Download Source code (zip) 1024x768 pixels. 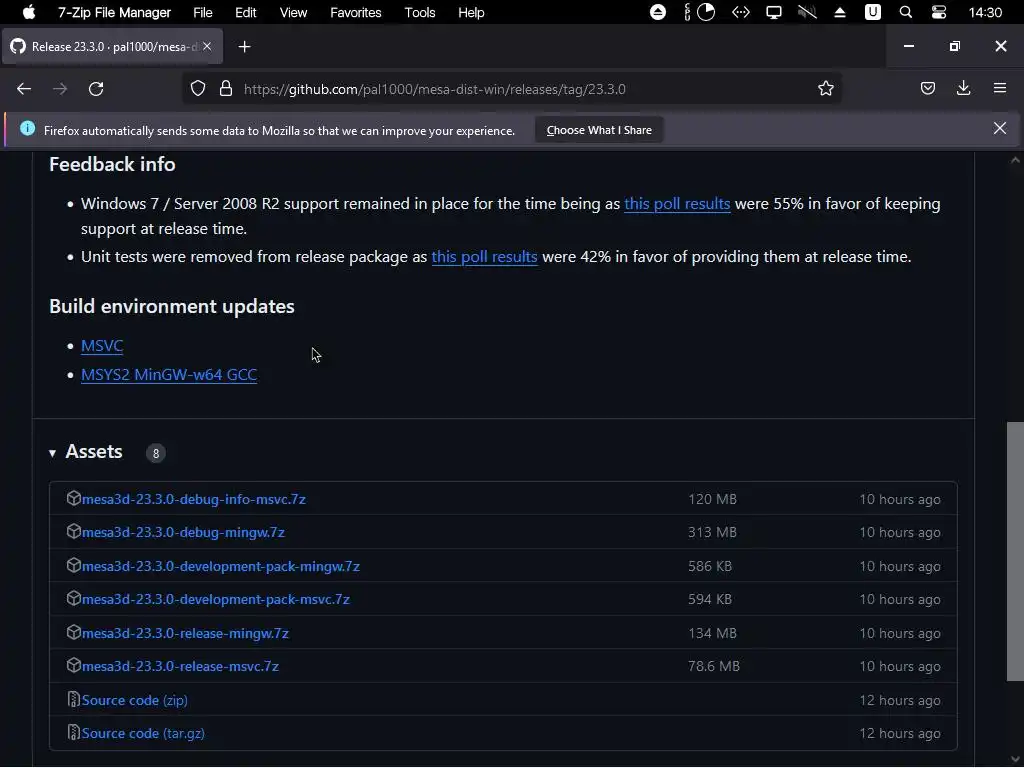tap(135, 700)
